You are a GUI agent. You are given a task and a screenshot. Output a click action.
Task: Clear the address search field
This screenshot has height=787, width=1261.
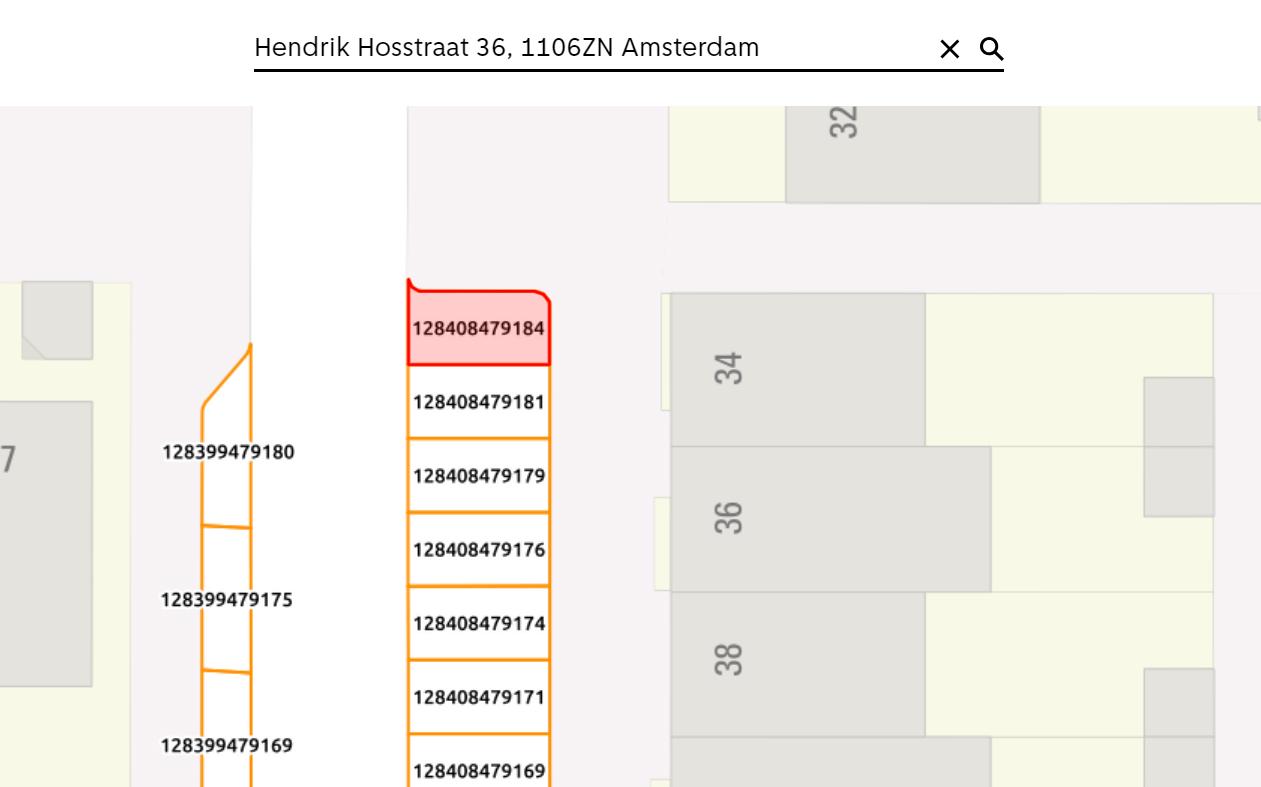[949, 49]
